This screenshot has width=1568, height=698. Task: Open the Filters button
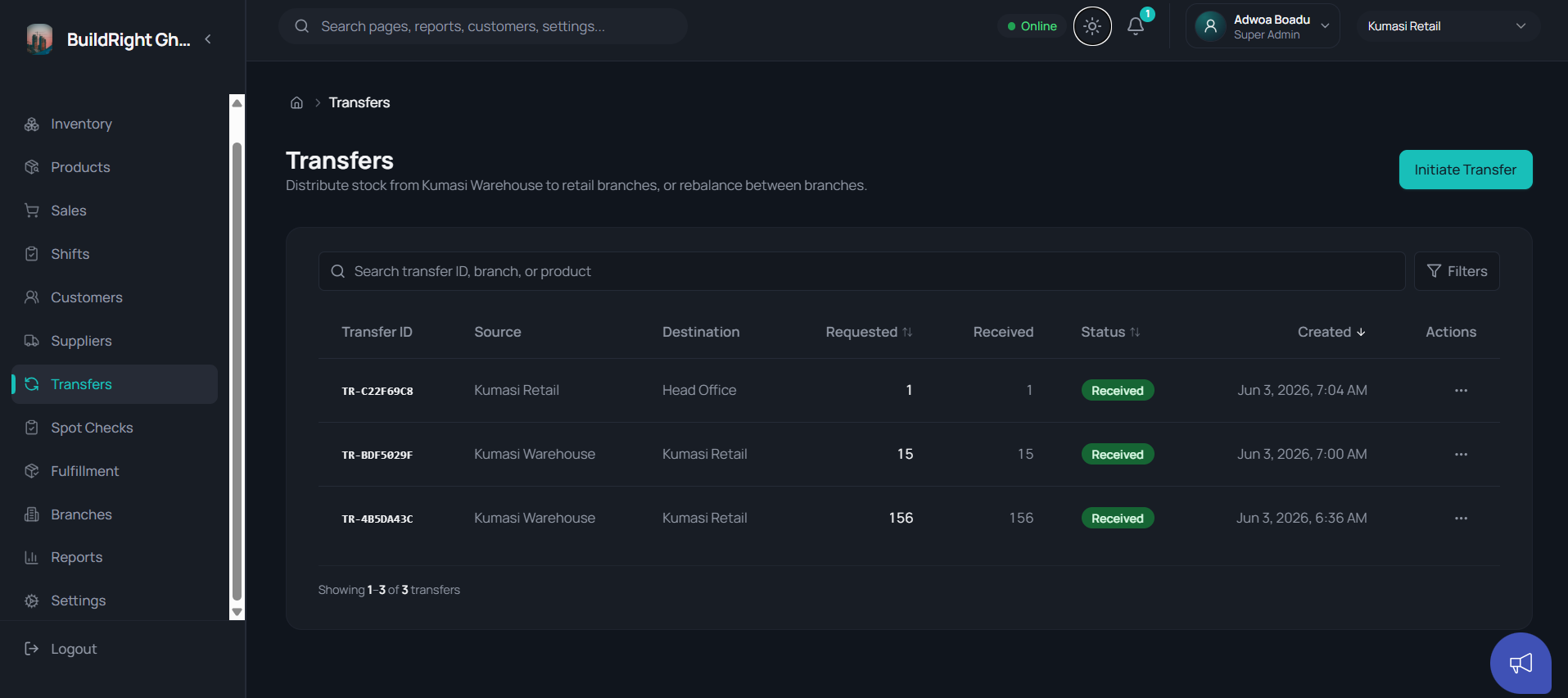click(x=1457, y=271)
